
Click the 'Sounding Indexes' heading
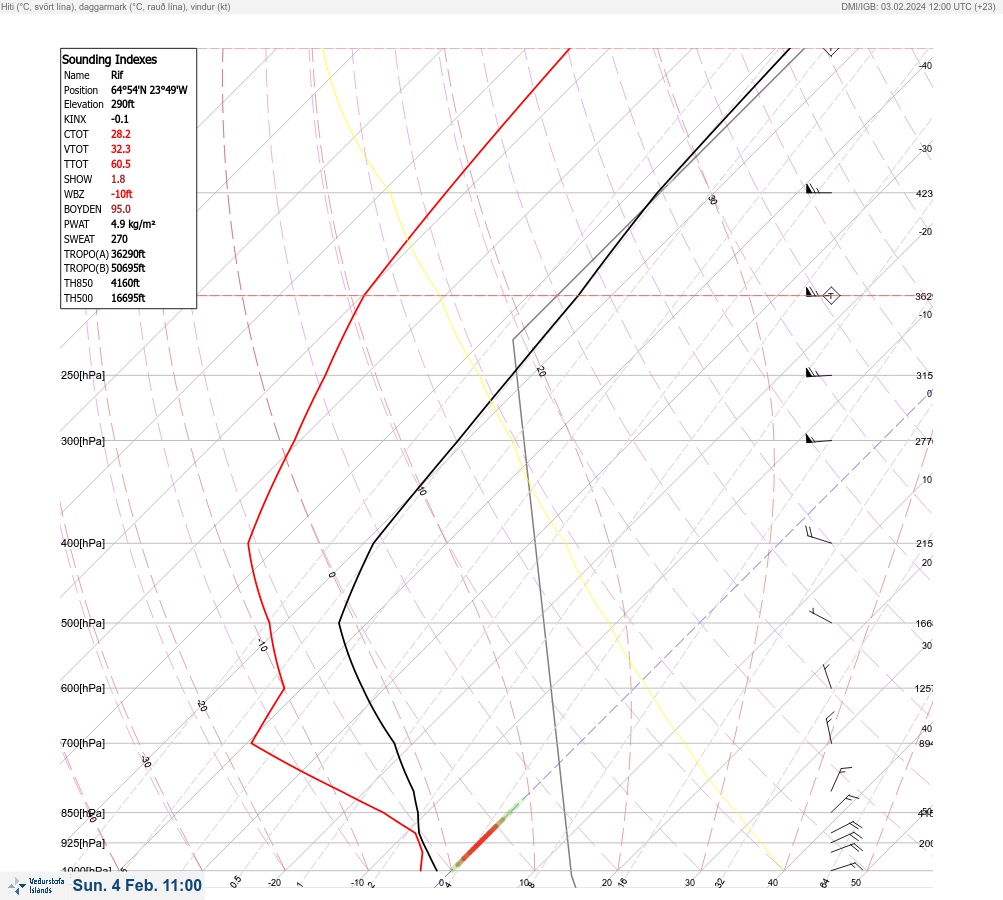109,59
